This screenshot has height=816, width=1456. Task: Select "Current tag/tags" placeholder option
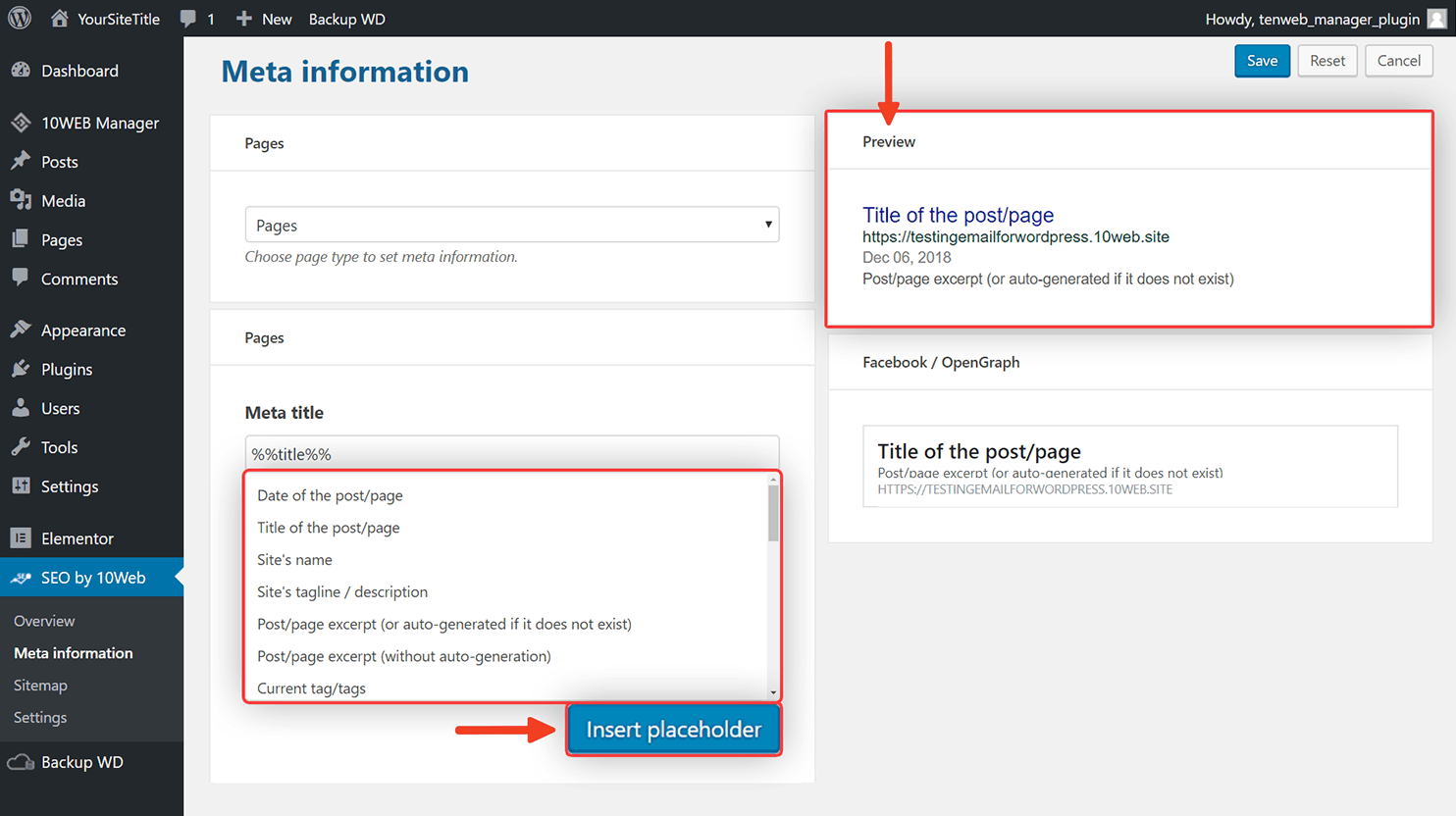(x=311, y=688)
